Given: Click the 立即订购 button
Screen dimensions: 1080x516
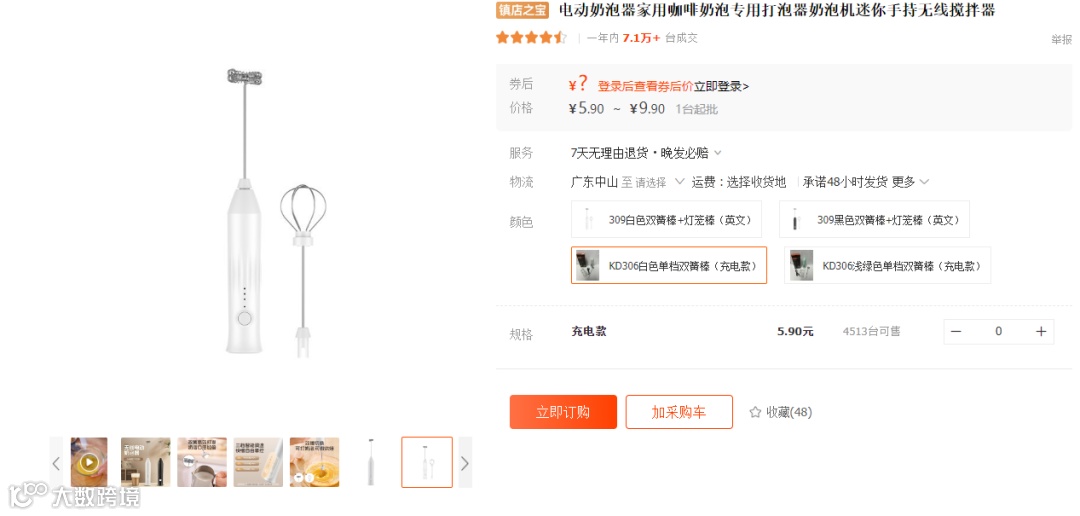Looking at the screenshot, I should tap(563, 412).
